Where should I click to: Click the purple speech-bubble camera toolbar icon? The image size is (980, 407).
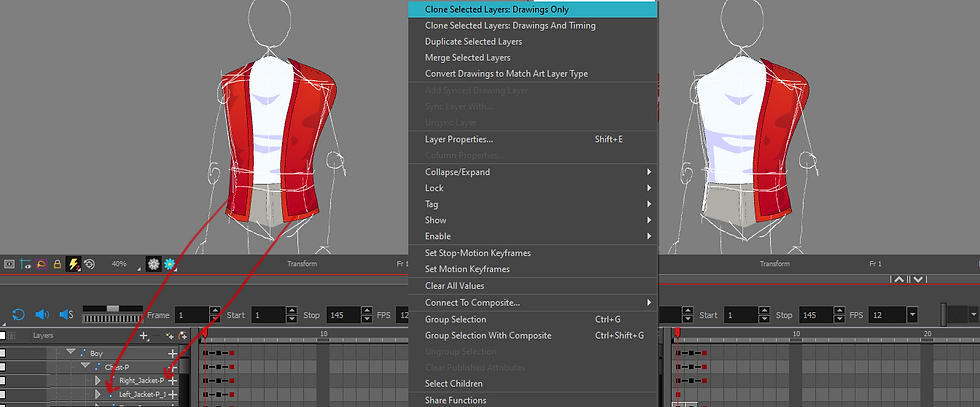click(x=41, y=264)
